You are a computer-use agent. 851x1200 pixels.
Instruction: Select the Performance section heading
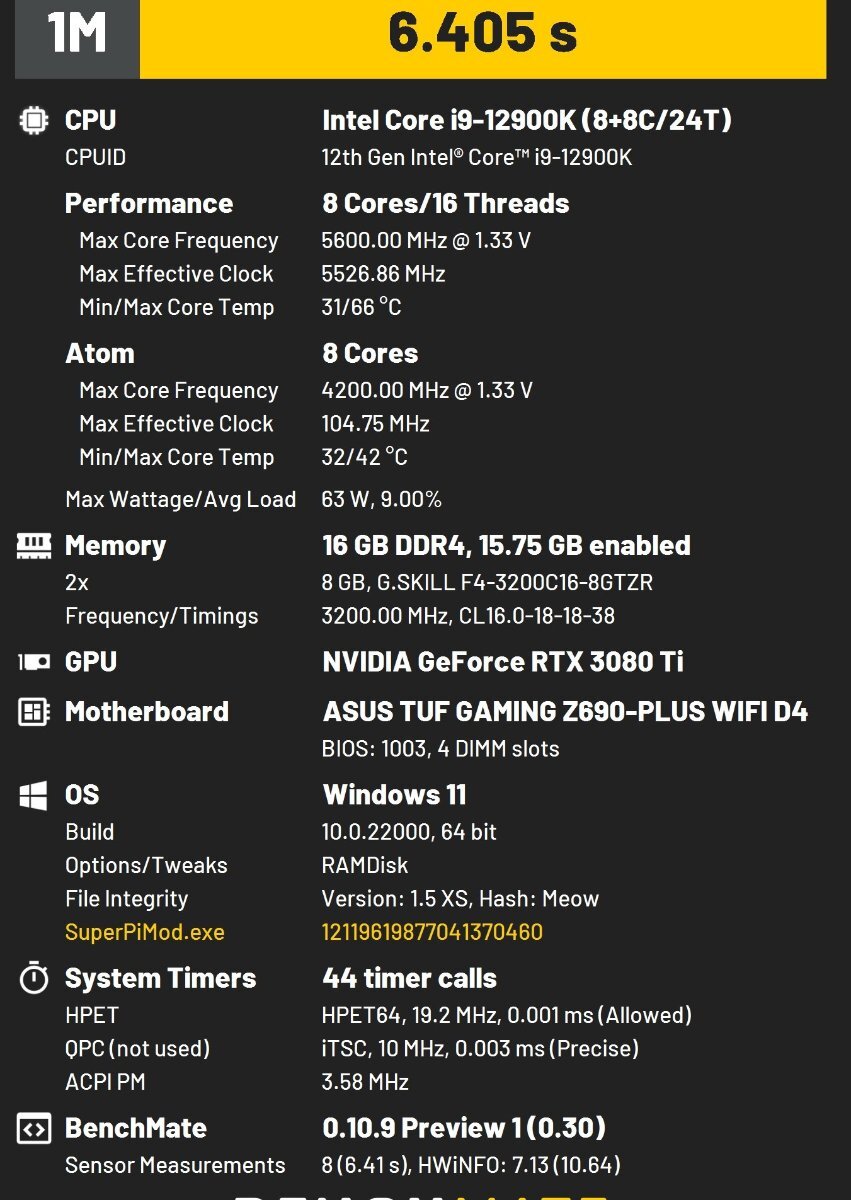pyautogui.click(x=149, y=204)
